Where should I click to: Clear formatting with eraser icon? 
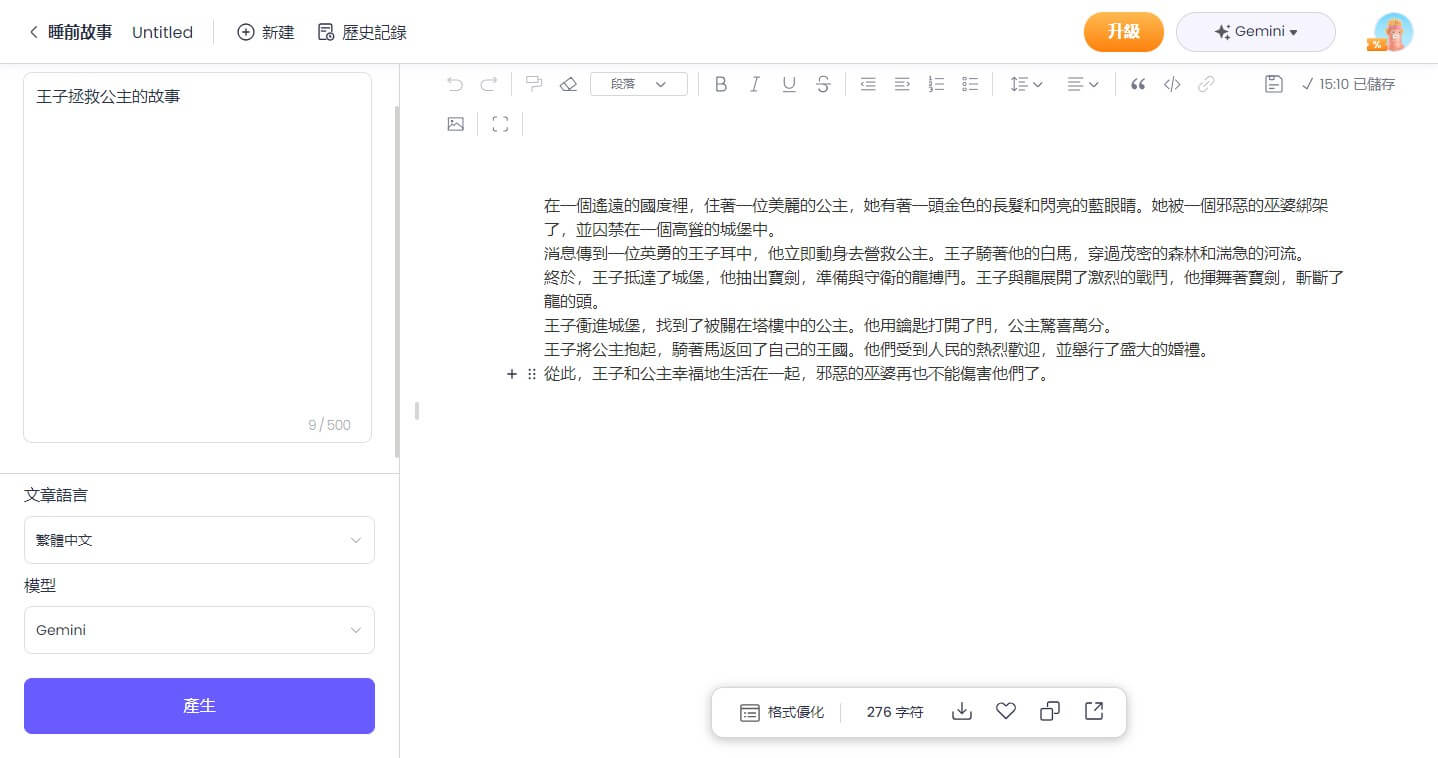click(568, 84)
